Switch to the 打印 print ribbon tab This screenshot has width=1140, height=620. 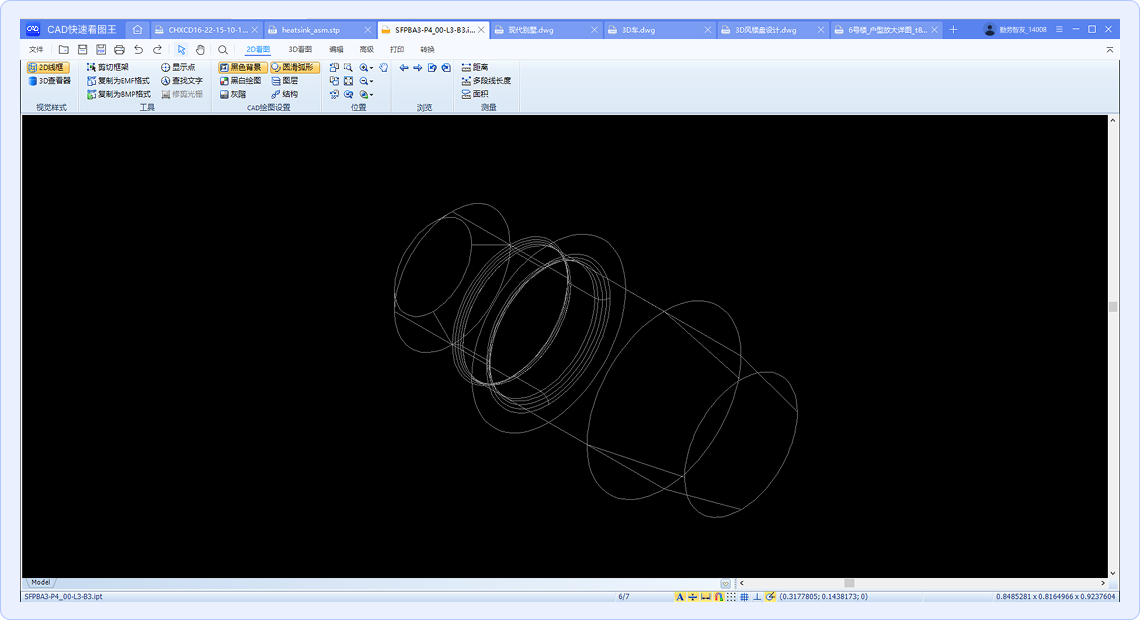(x=397, y=49)
